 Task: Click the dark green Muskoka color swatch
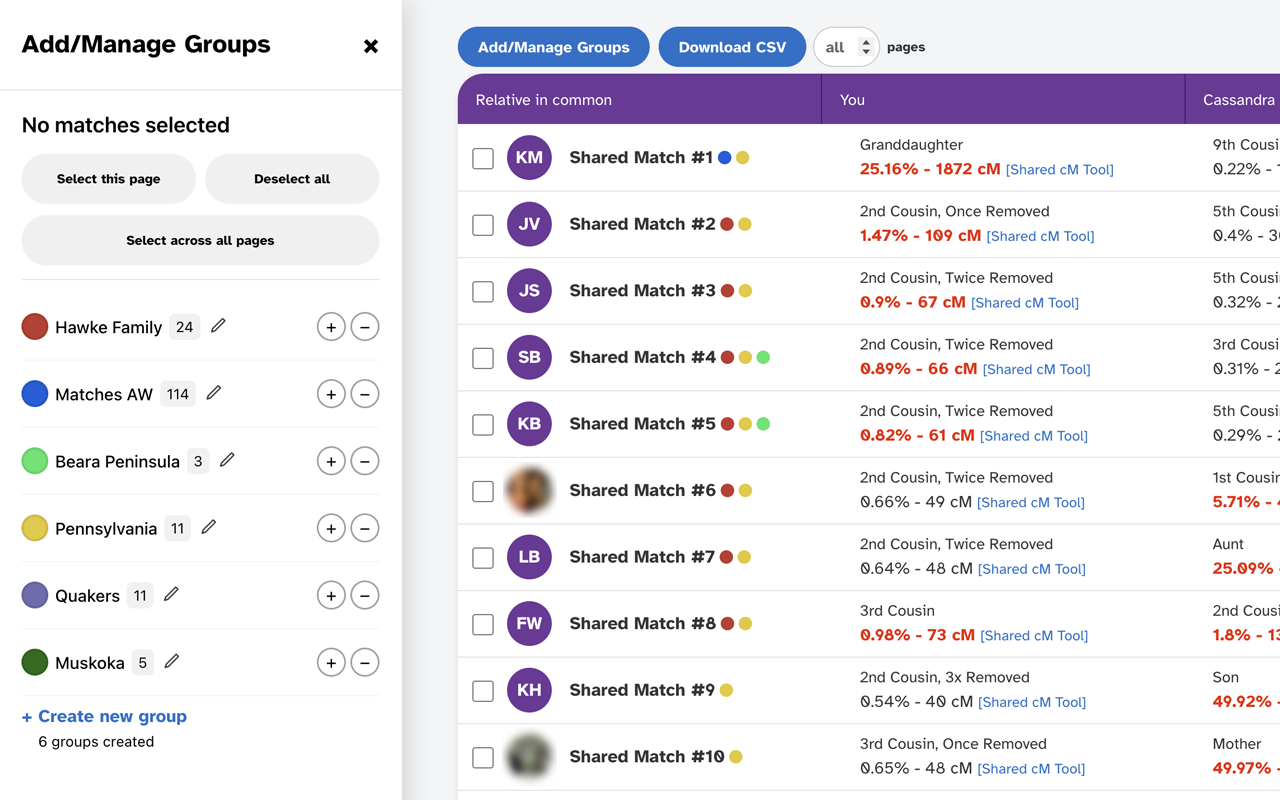point(35,662)
